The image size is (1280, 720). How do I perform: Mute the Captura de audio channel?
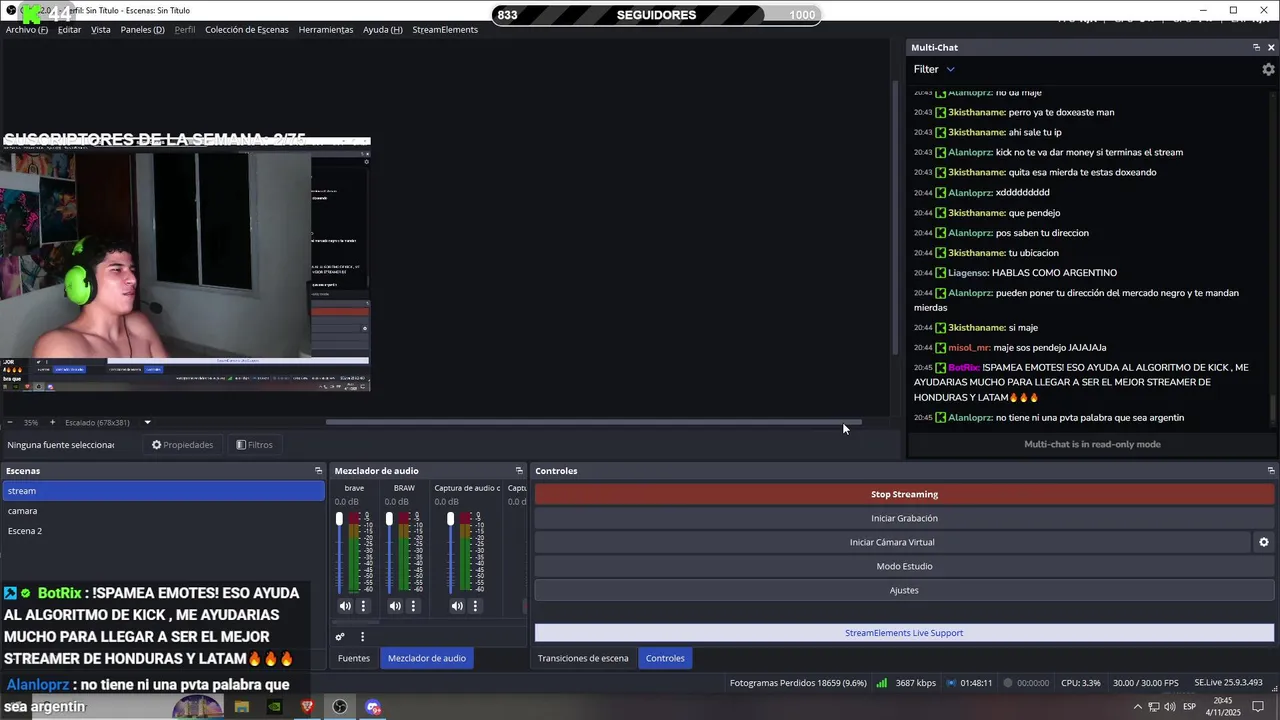pyautogui.click(x=457, y=606)
